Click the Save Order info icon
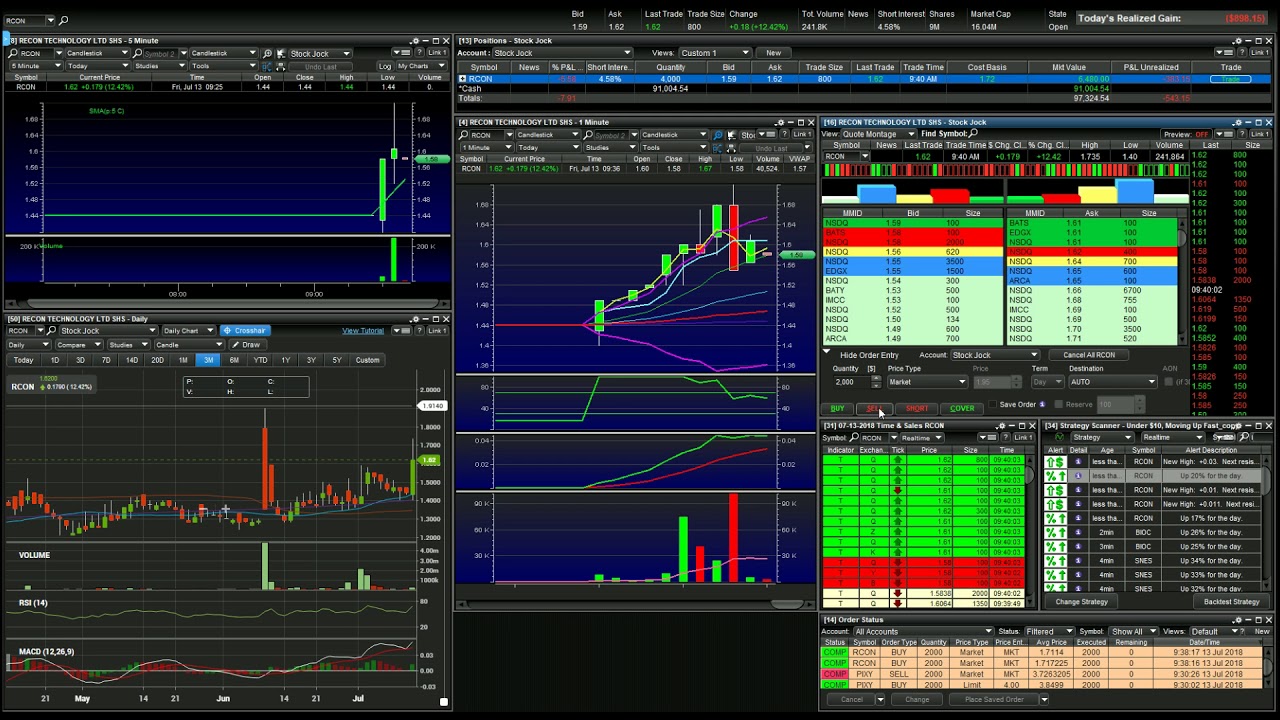Screen dimensions: 1280x720 1043,405
